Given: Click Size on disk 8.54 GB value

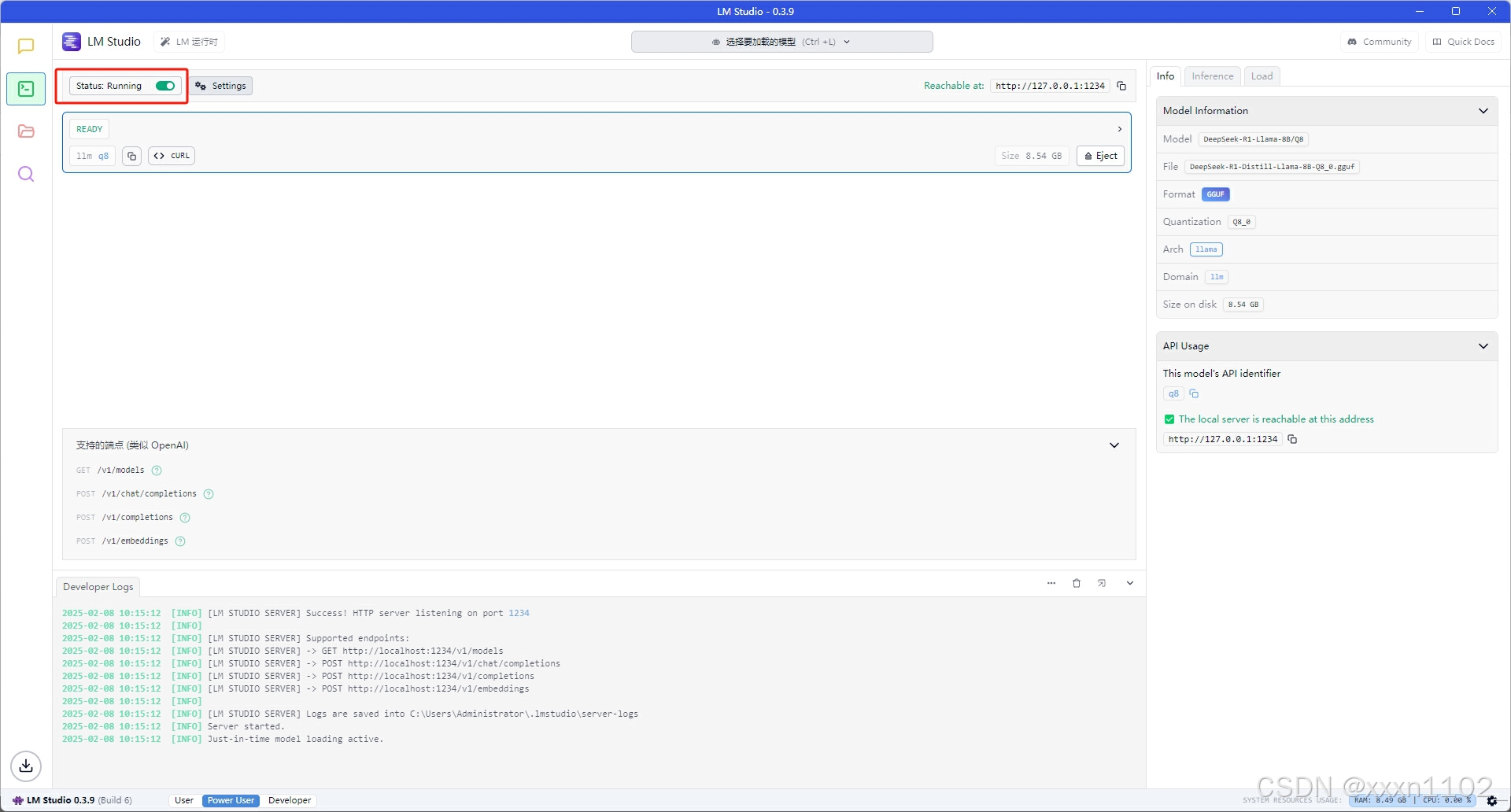Looking at the screenshot, I should click(x=1243, y=304).
